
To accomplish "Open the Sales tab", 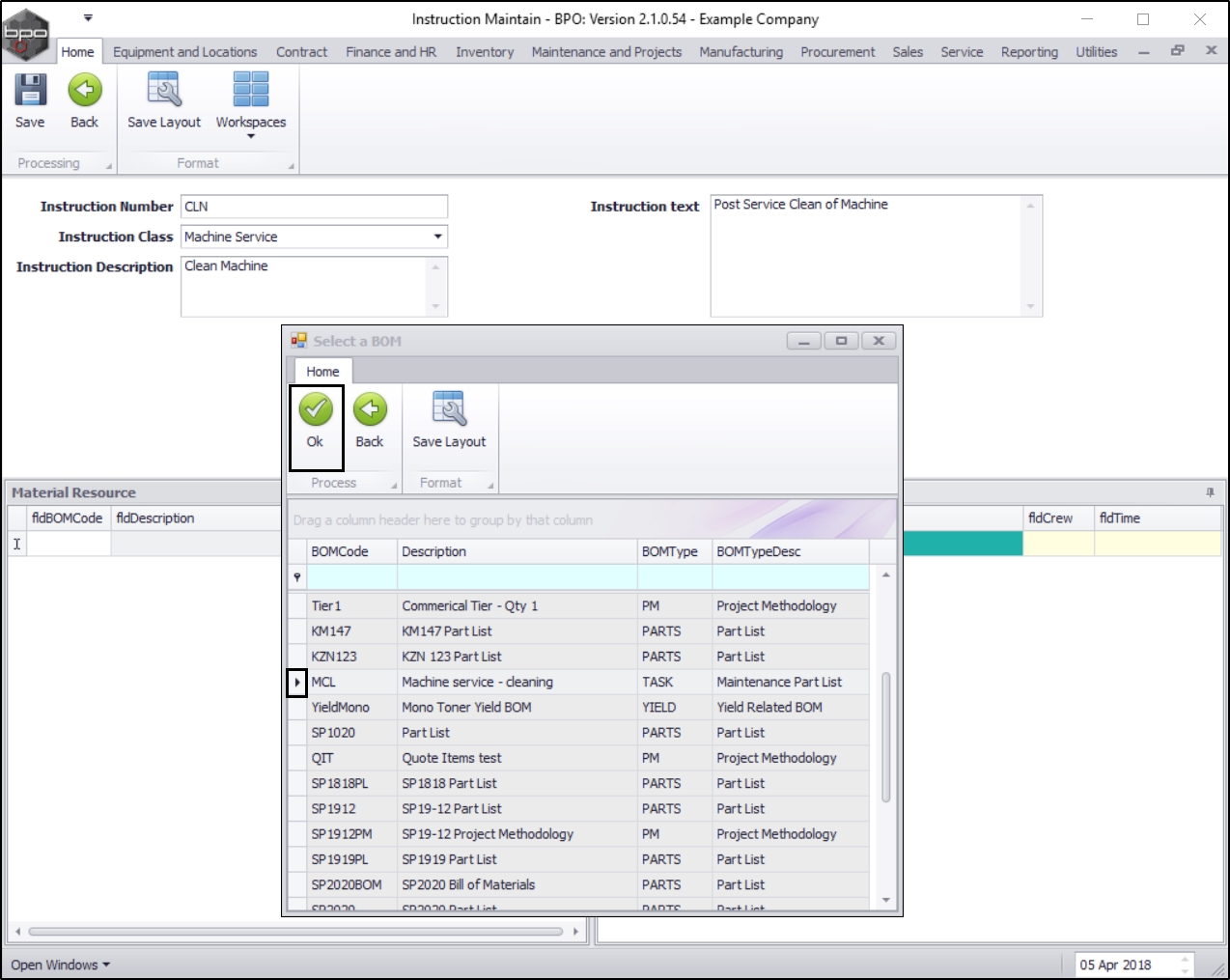I will (x=908, y=52).
